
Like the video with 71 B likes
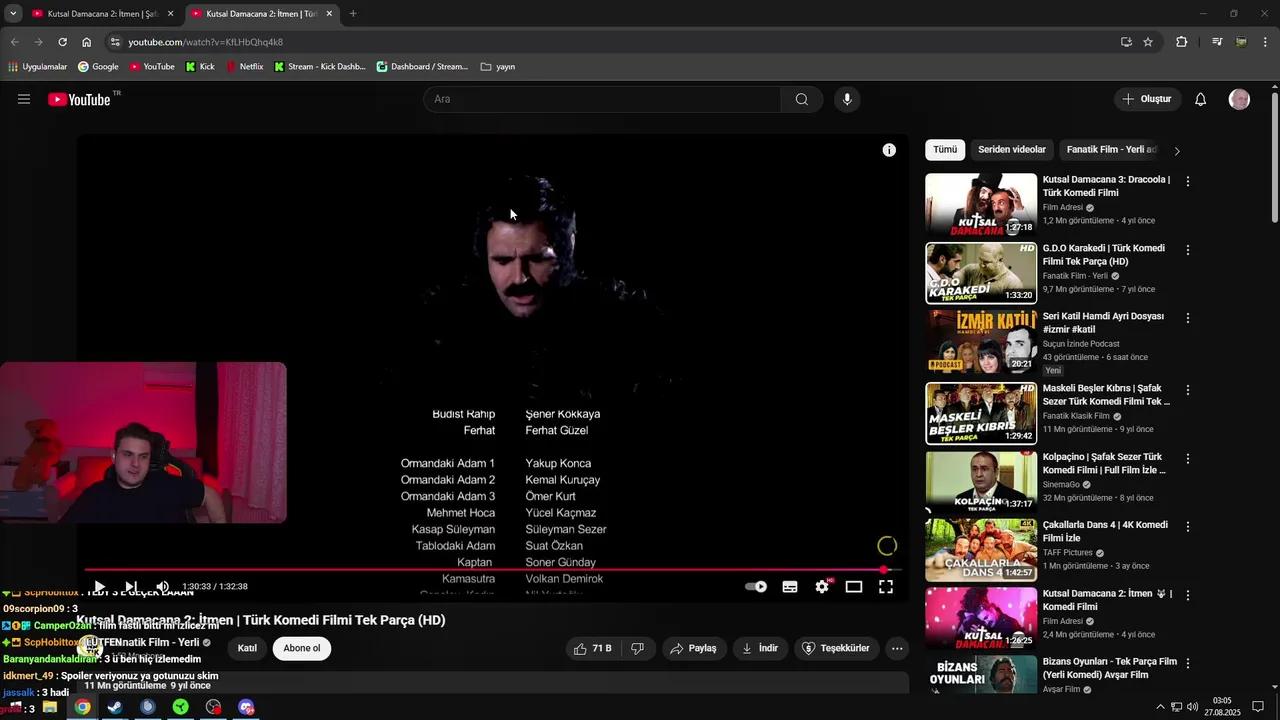(x=592, y=648)
